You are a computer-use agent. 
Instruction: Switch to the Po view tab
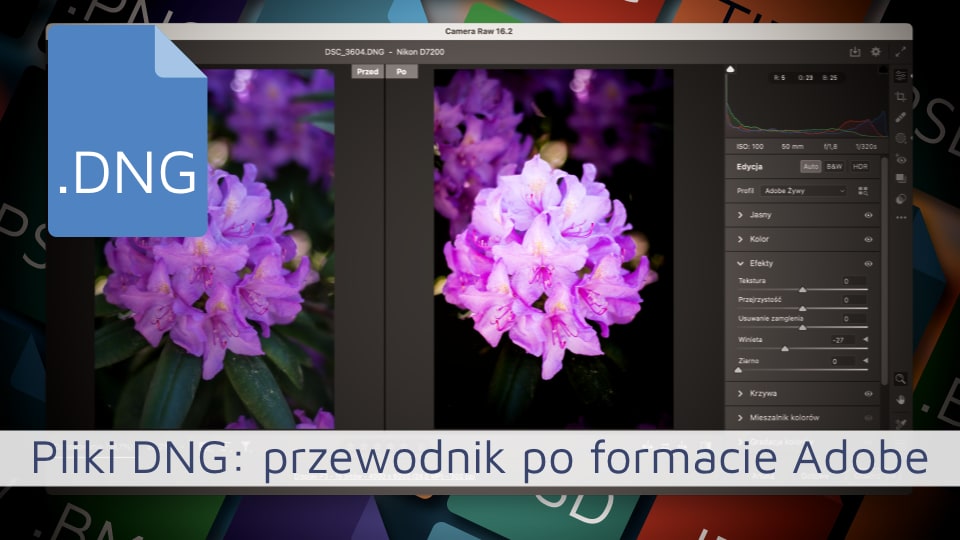point(402,72)
